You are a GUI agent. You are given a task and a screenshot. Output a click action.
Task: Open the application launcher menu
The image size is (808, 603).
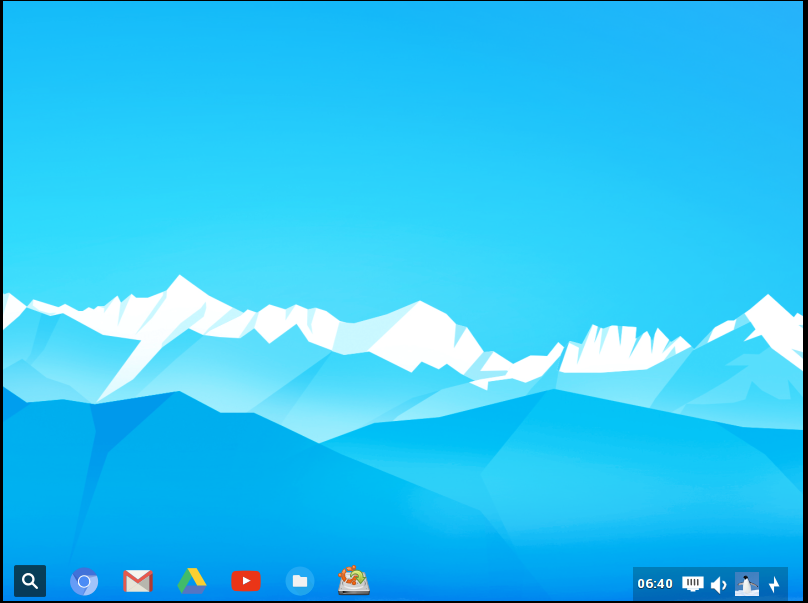coord(30,581)
